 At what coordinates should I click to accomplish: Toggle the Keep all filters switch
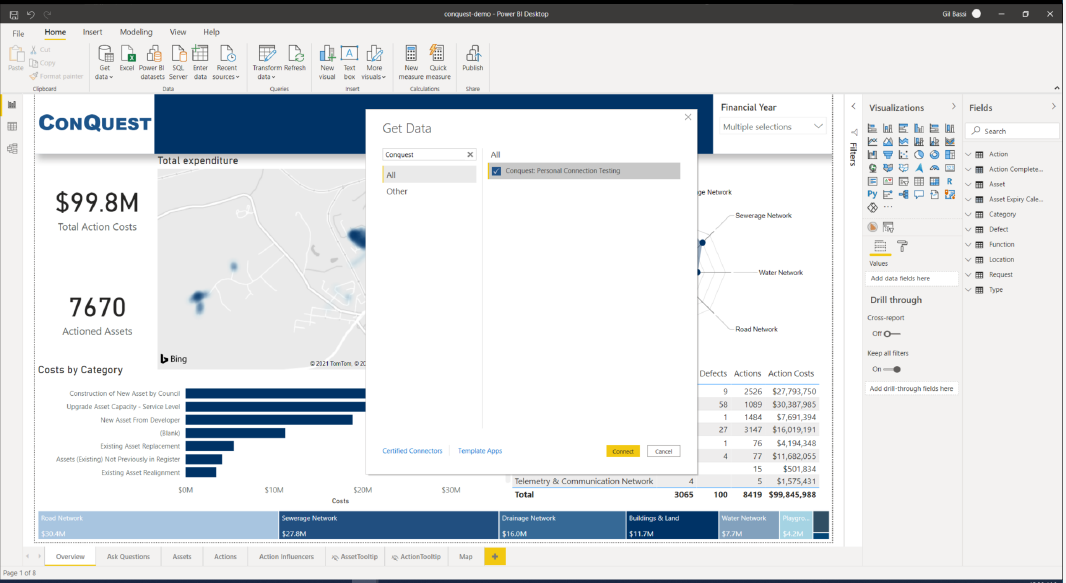coord(892,370)
